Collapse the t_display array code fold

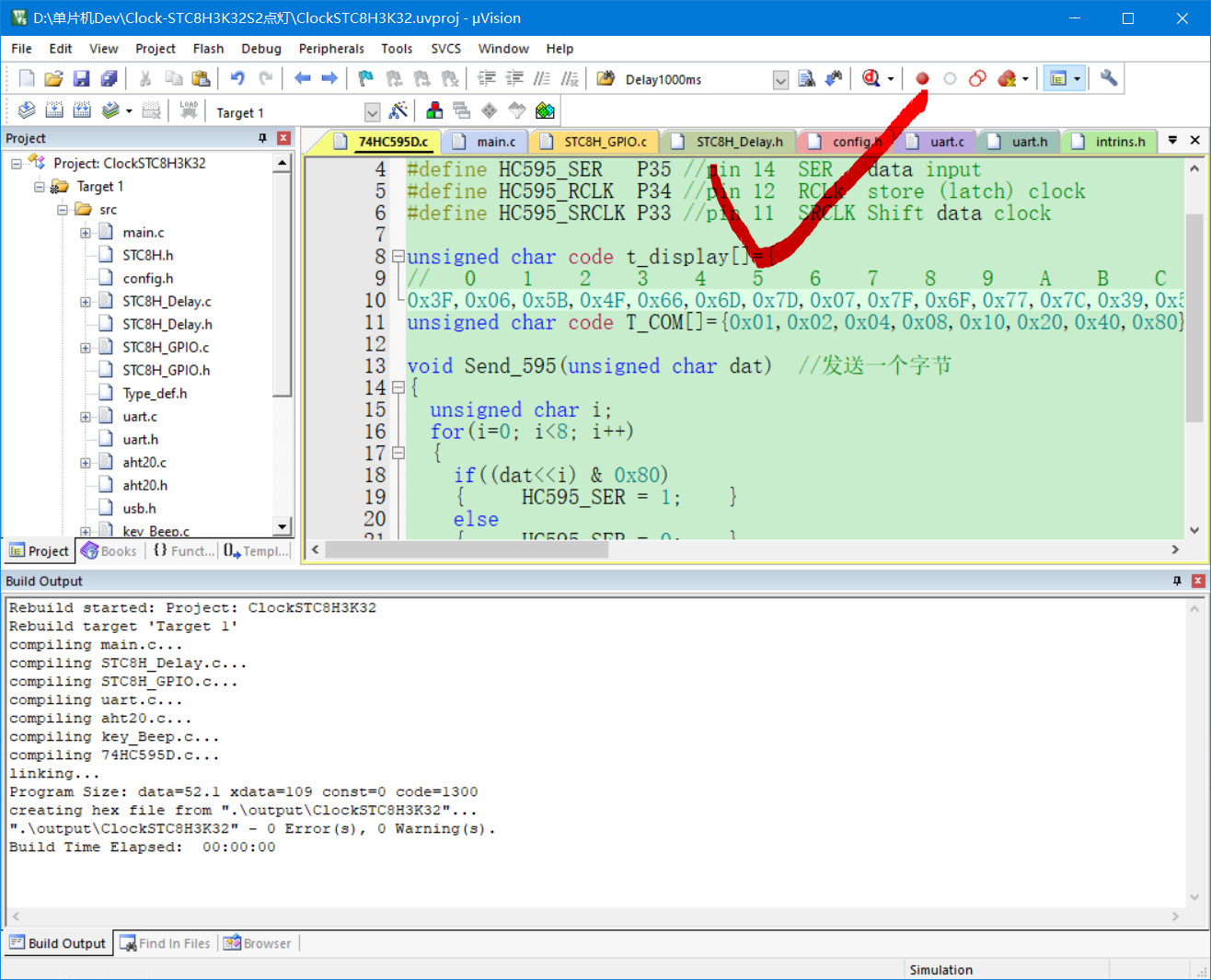pyautogui.click(x=398, y=257)
